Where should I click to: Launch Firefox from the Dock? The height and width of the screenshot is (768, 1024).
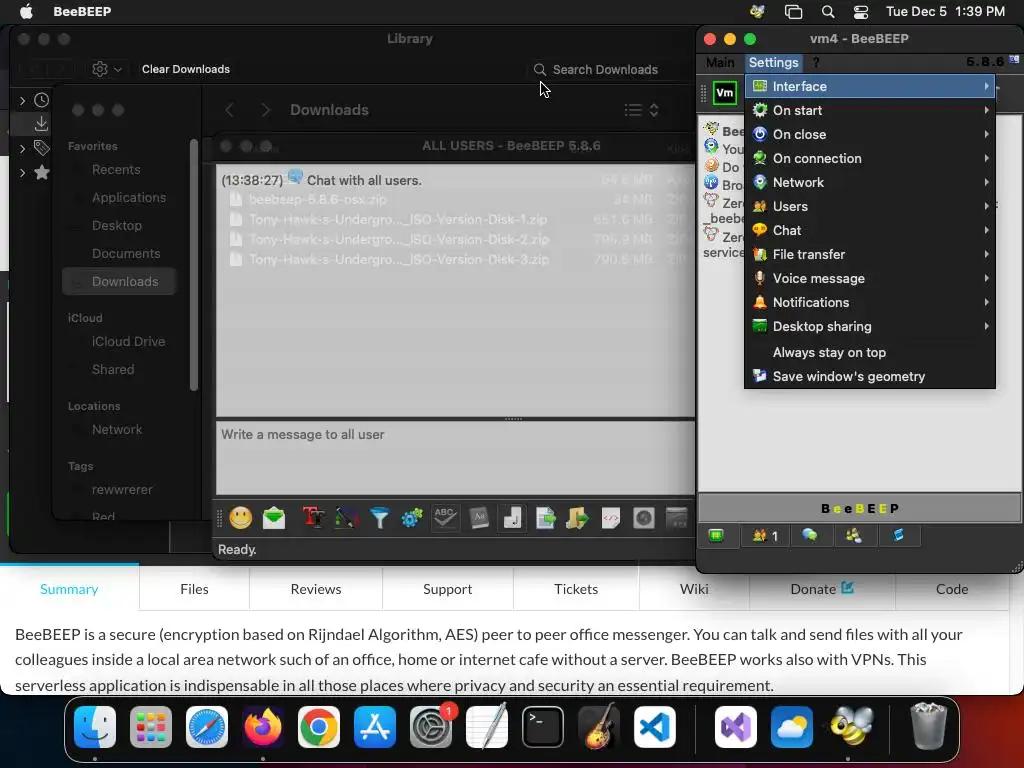point(263,727)
